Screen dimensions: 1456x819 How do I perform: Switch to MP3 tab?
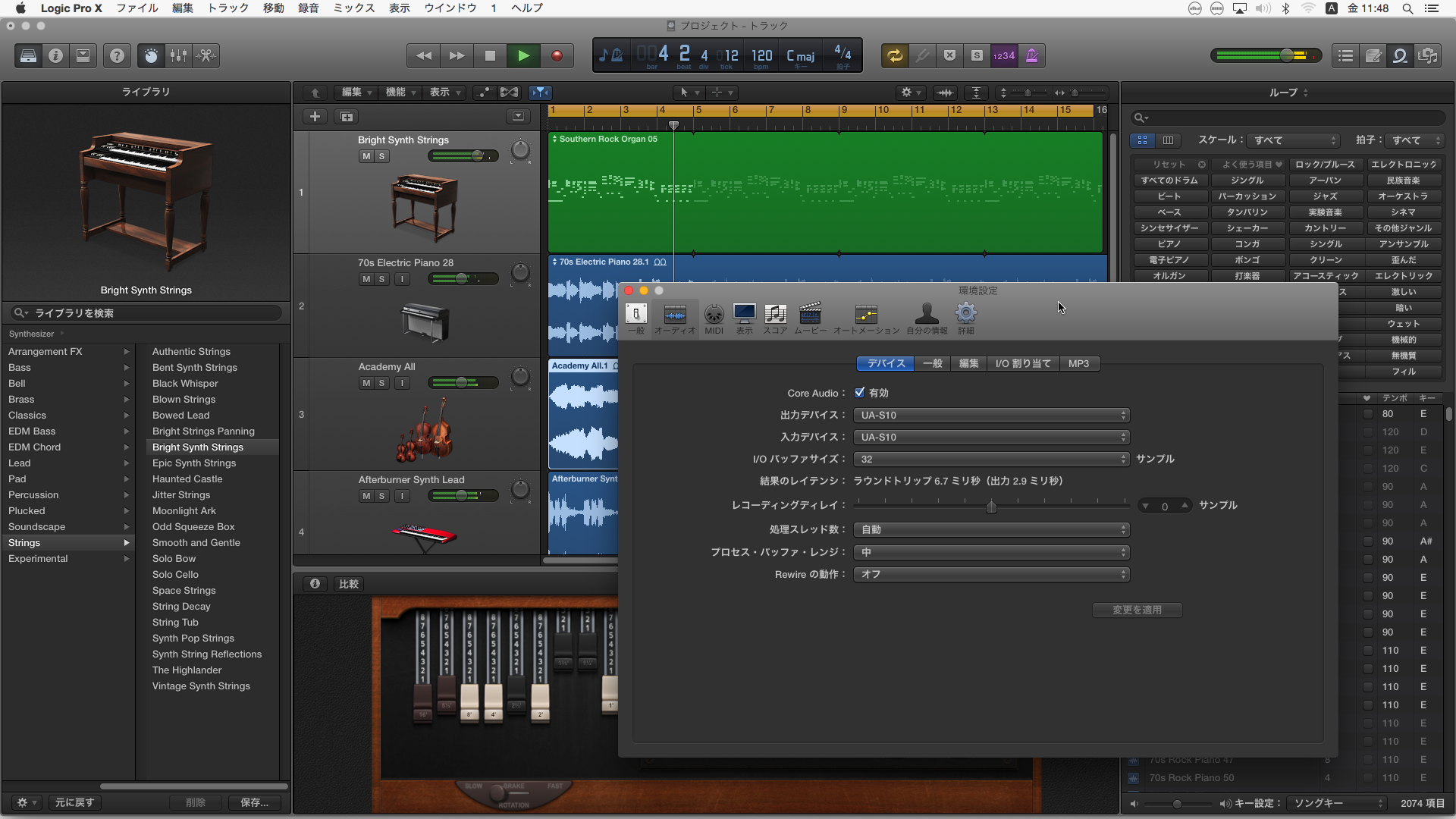point(1078,363)
